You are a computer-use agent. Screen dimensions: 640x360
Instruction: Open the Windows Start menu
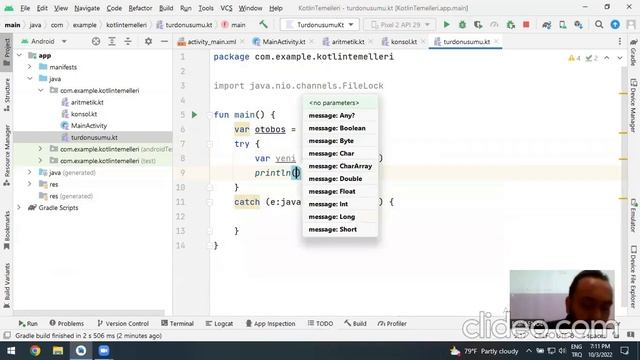(x=11, y=351)
